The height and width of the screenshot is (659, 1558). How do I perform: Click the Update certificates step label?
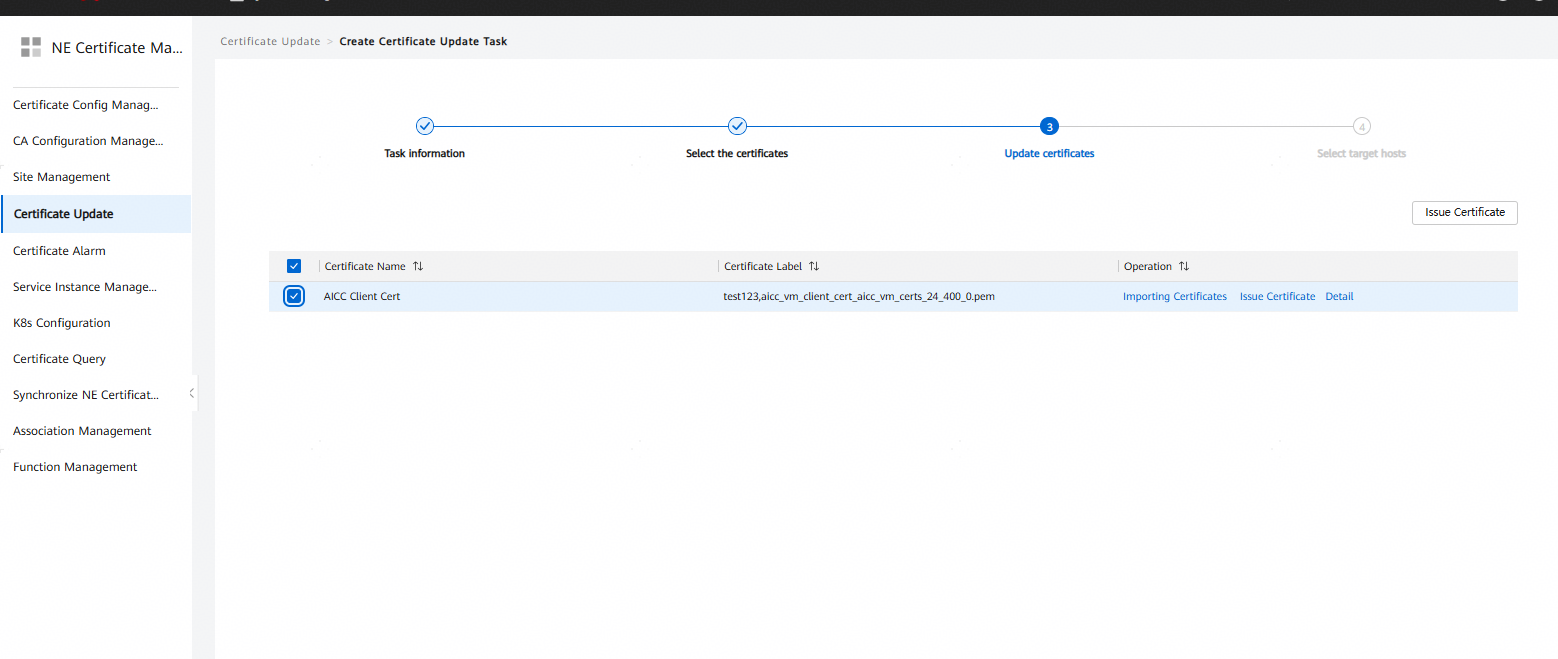click(x=1049, y=153)
